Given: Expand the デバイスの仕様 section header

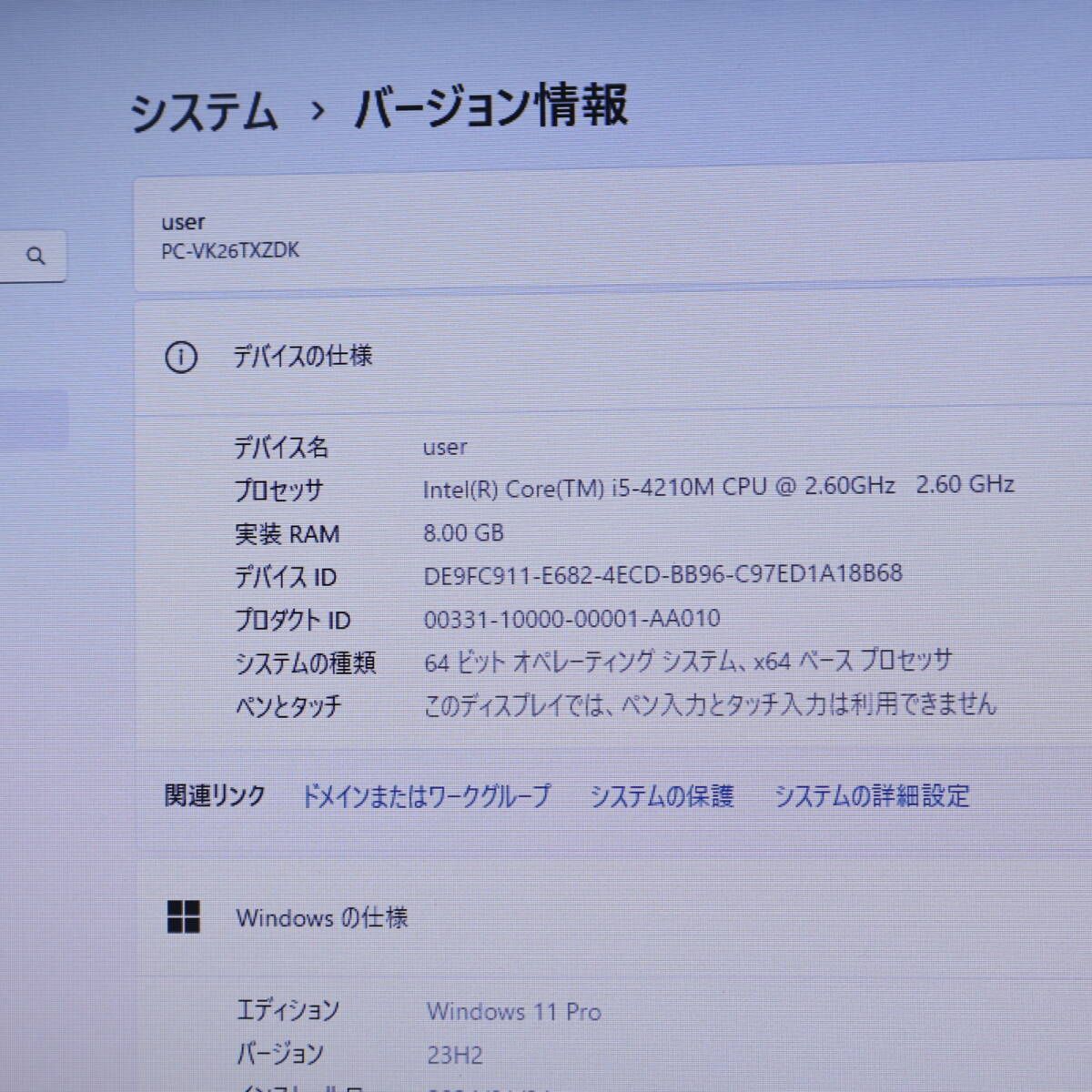Looking at the screenshot, I should [613, 357].
